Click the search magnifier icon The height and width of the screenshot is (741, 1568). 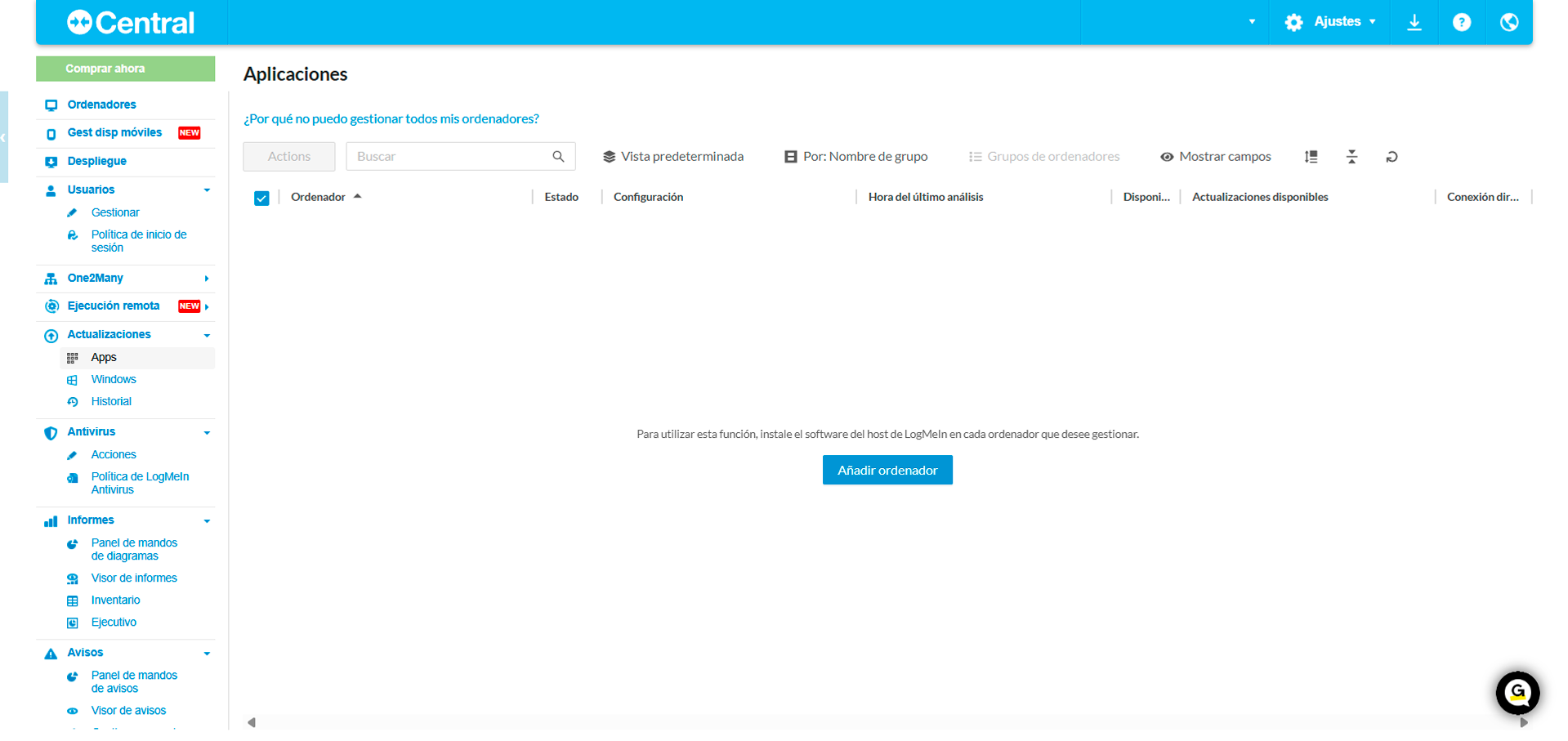(558, 157)
